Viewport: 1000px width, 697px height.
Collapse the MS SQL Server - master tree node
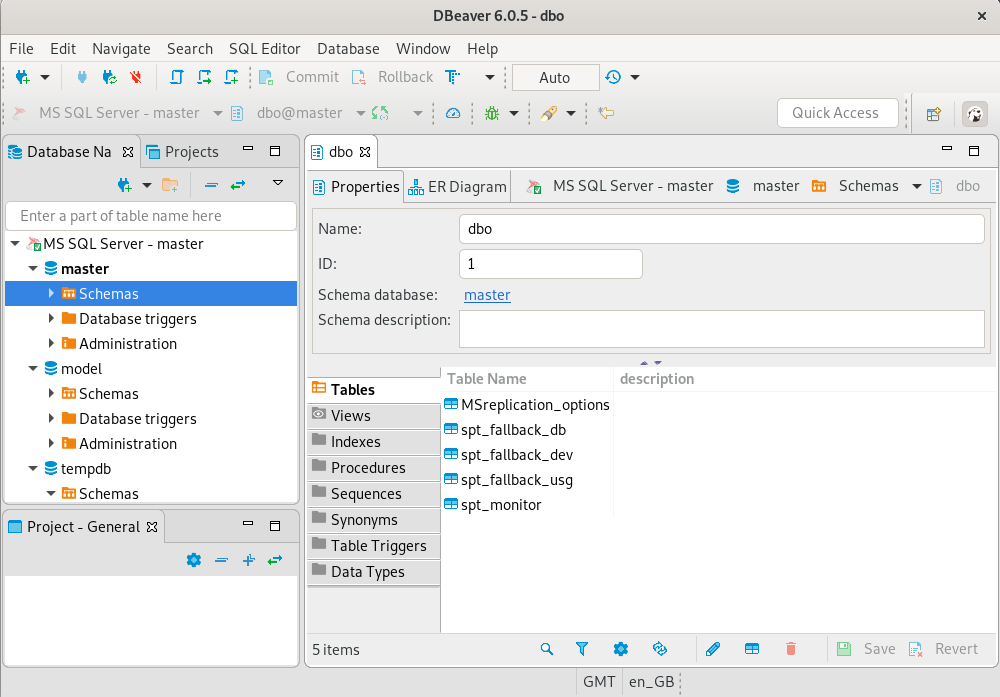click(15, 244)
